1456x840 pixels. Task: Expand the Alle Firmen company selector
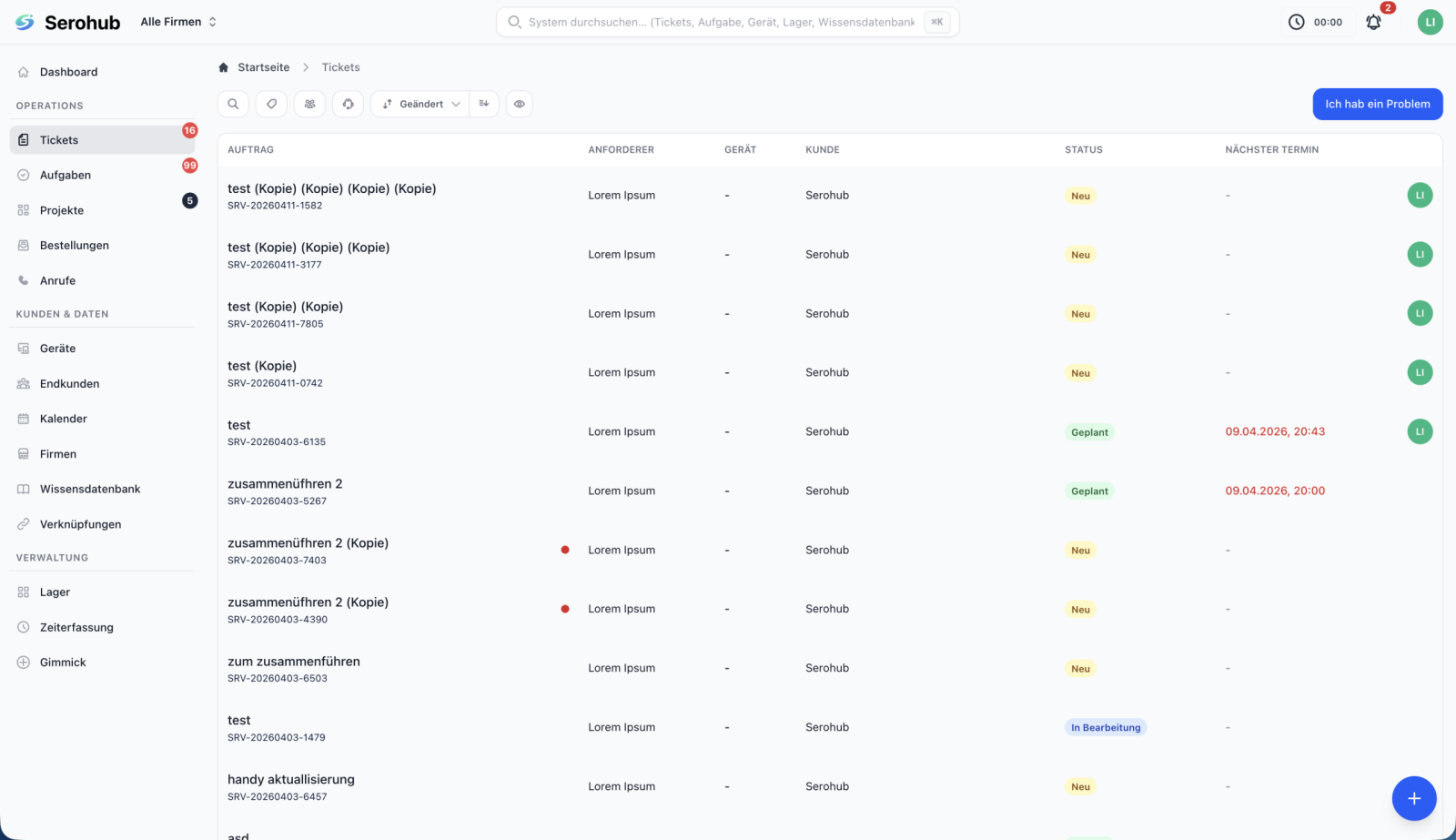[178, 22]
